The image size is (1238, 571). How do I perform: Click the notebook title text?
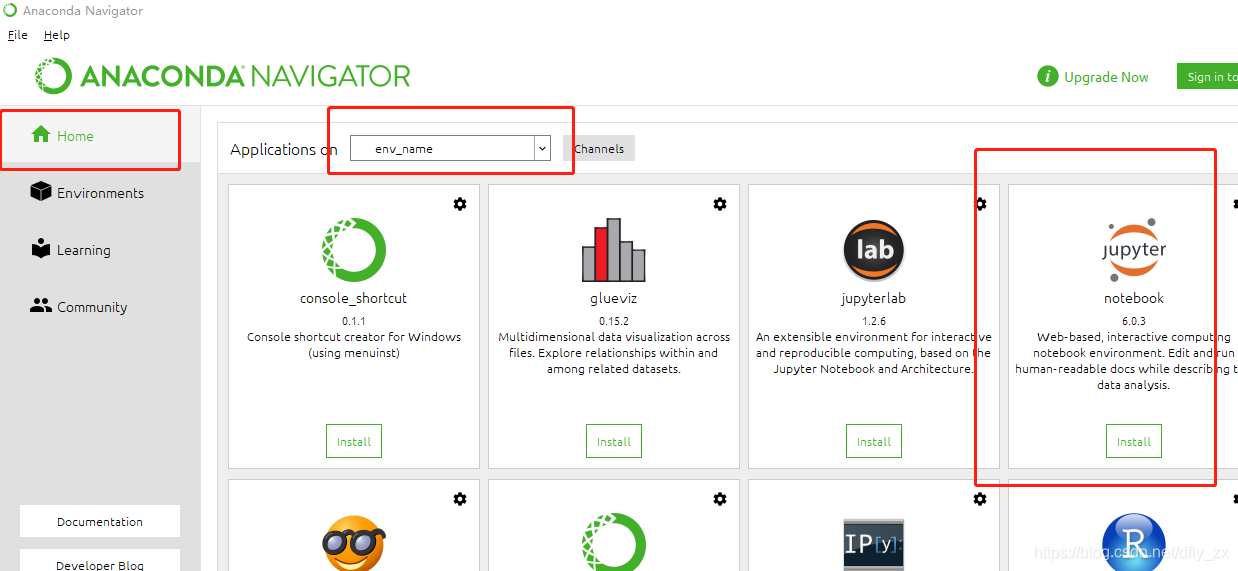pos(1134,298)
